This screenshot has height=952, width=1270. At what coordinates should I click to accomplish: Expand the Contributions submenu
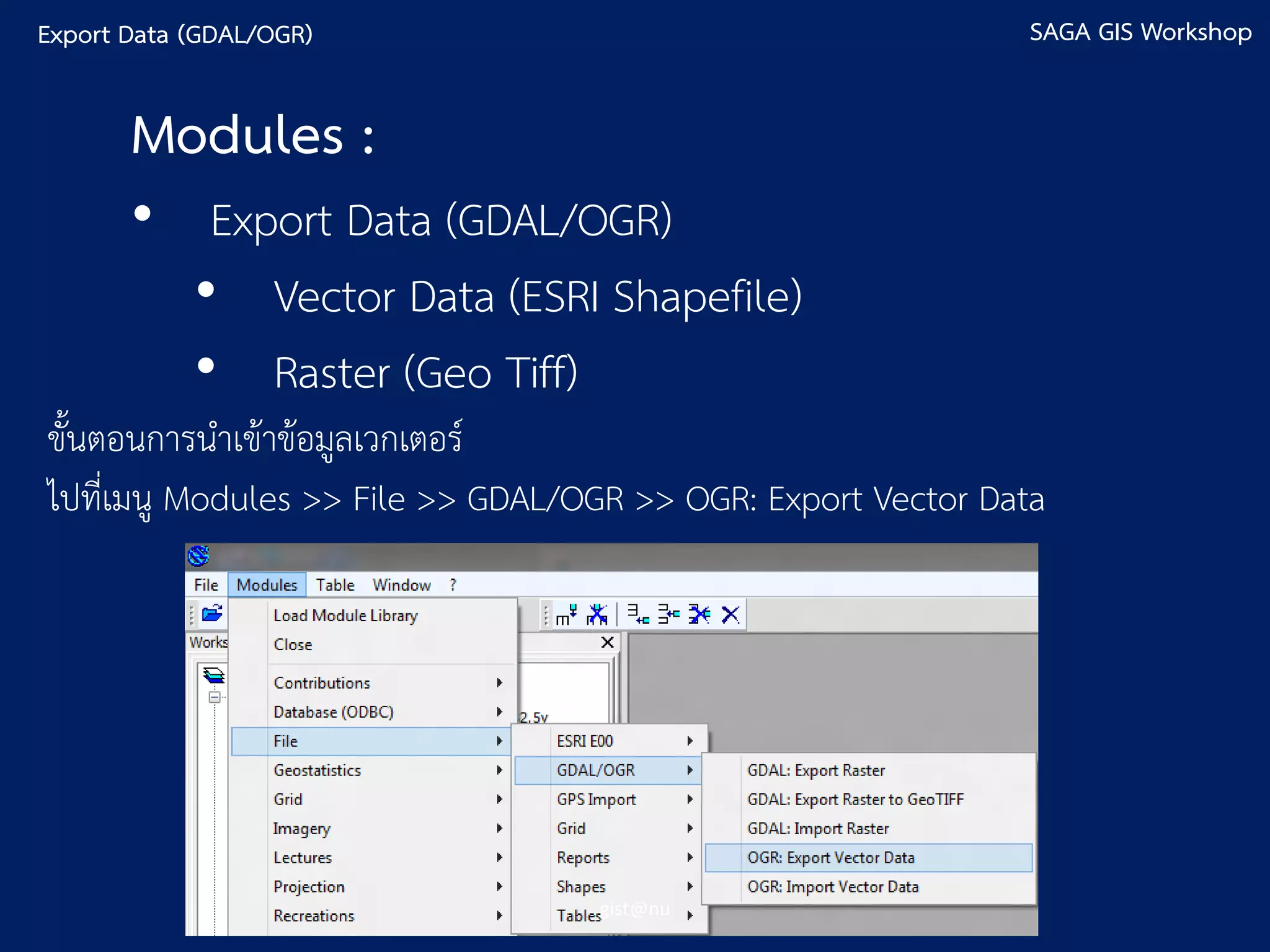(x=372, y=683)
